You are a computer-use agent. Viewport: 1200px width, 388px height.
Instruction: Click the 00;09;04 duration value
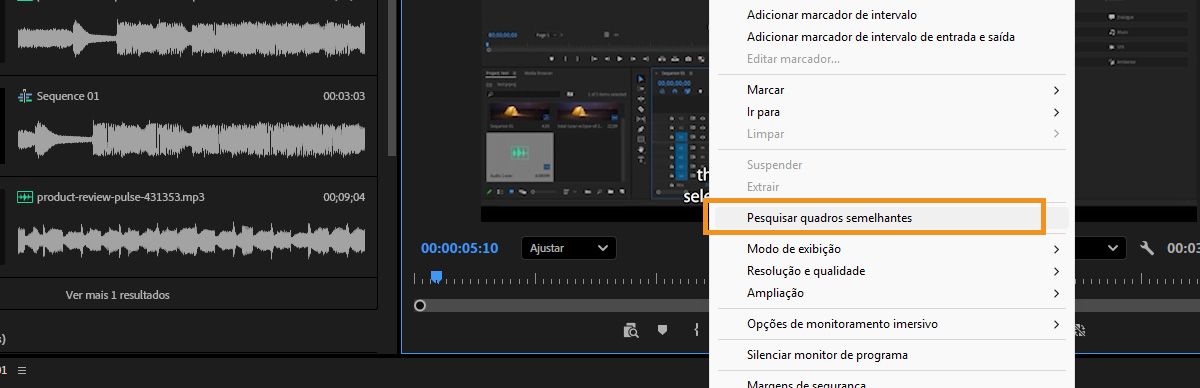(x=344, y=197)
